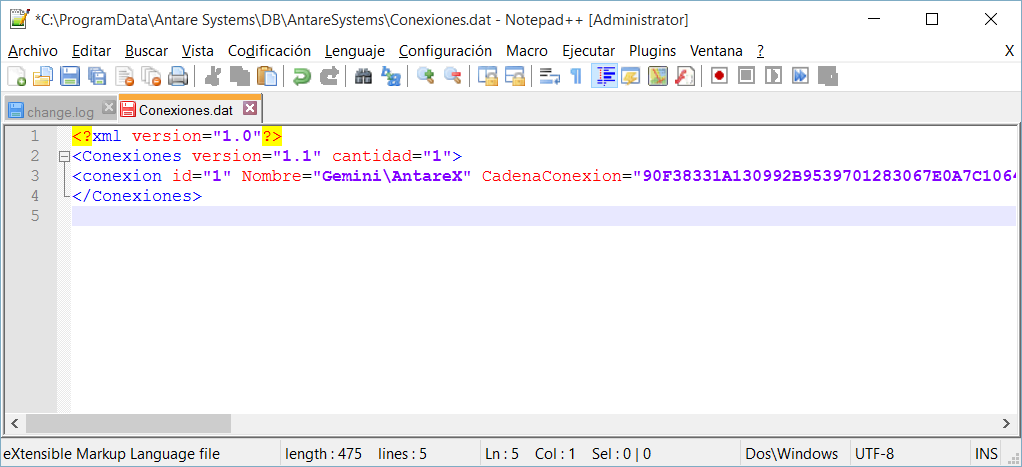Open the Plugins menu
This screenshot has height=467, width=1022.
tap(652, 50)
